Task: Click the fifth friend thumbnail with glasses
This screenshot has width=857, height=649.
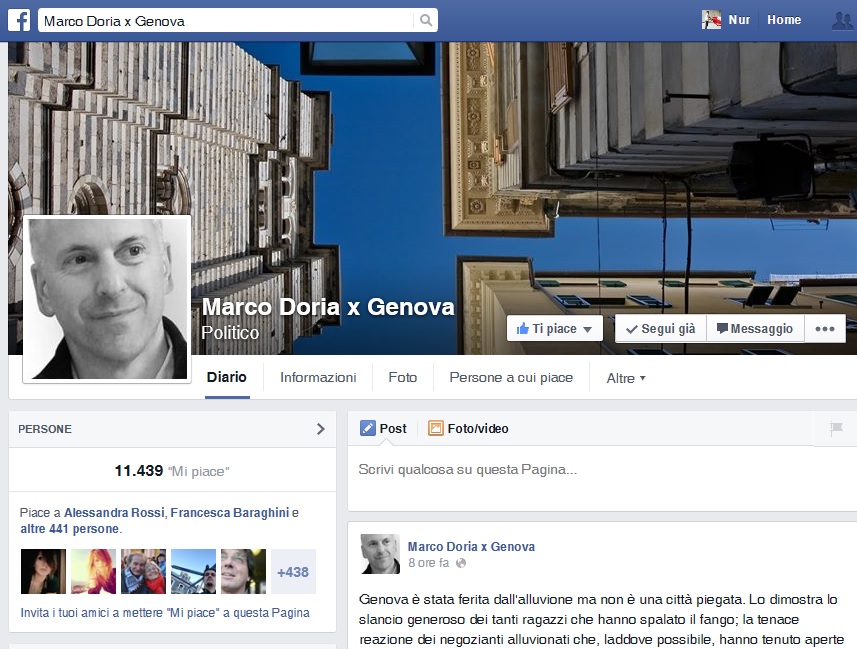Action: 243,572
